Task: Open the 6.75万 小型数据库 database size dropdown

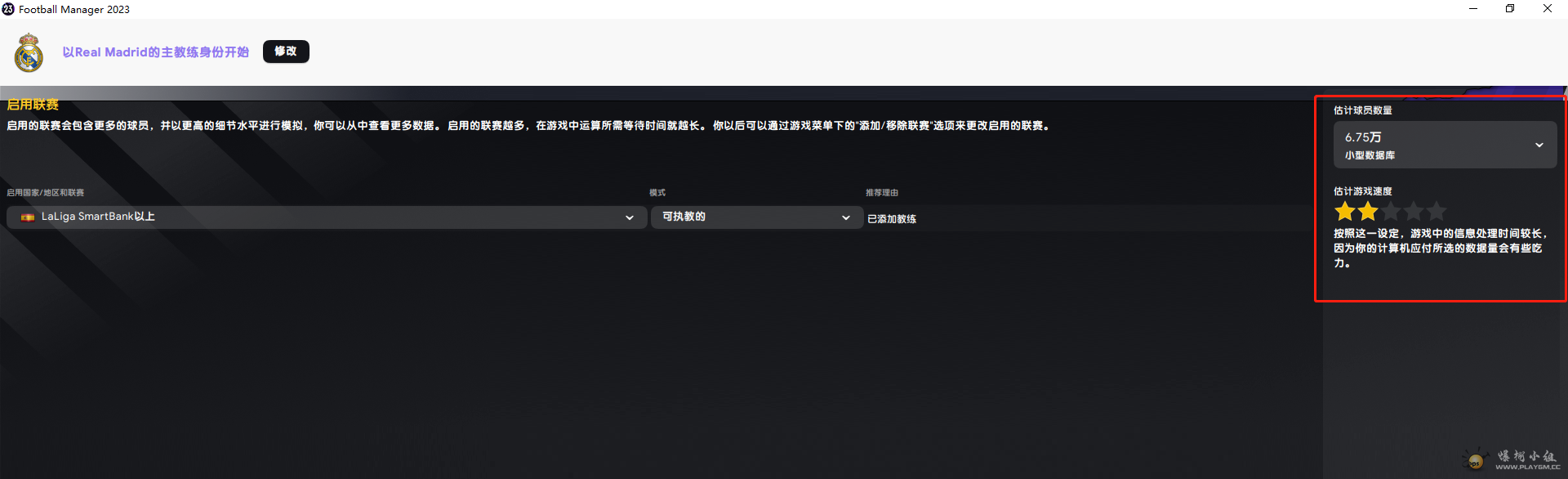Action: 1445,145
